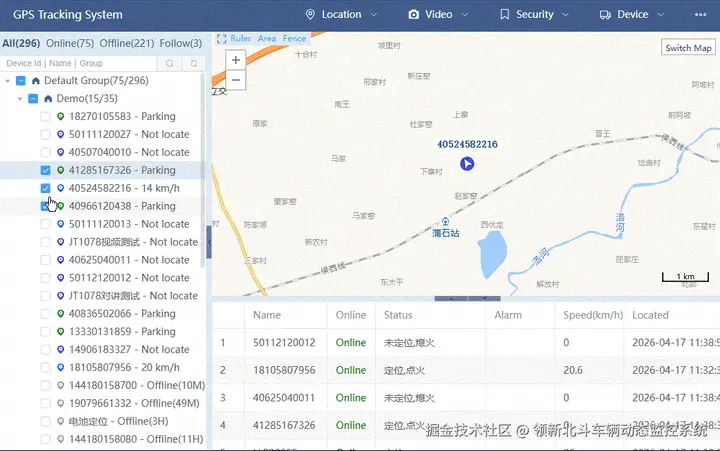The width and height of the screenshot is (720, 451).
Task: Select table row 18105807956
Action: (466, 370)
